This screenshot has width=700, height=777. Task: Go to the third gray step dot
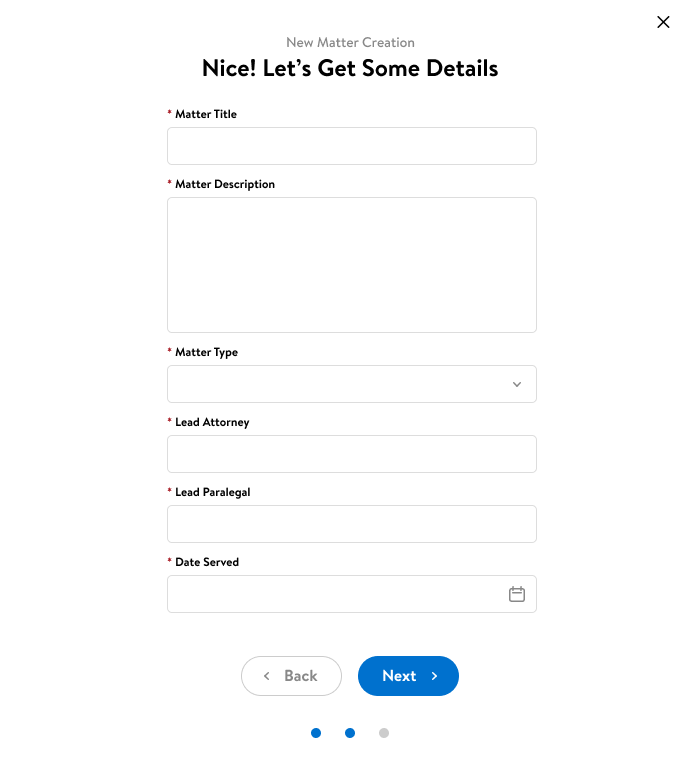click(384, 733)
